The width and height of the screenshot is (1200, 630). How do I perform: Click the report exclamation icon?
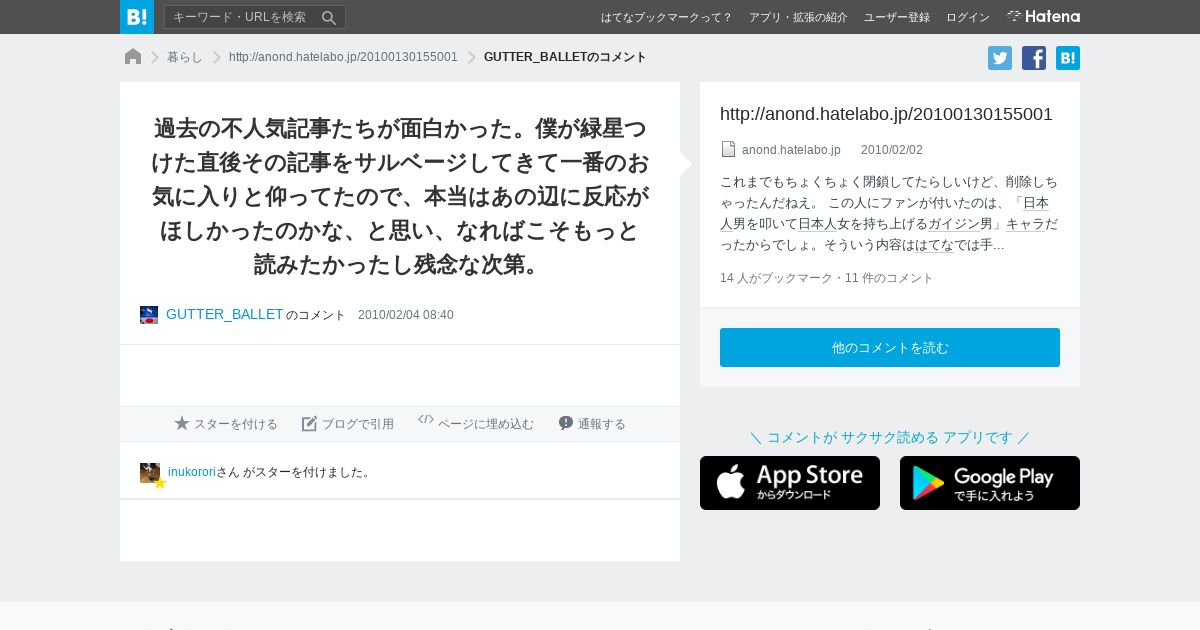(566, 423)
